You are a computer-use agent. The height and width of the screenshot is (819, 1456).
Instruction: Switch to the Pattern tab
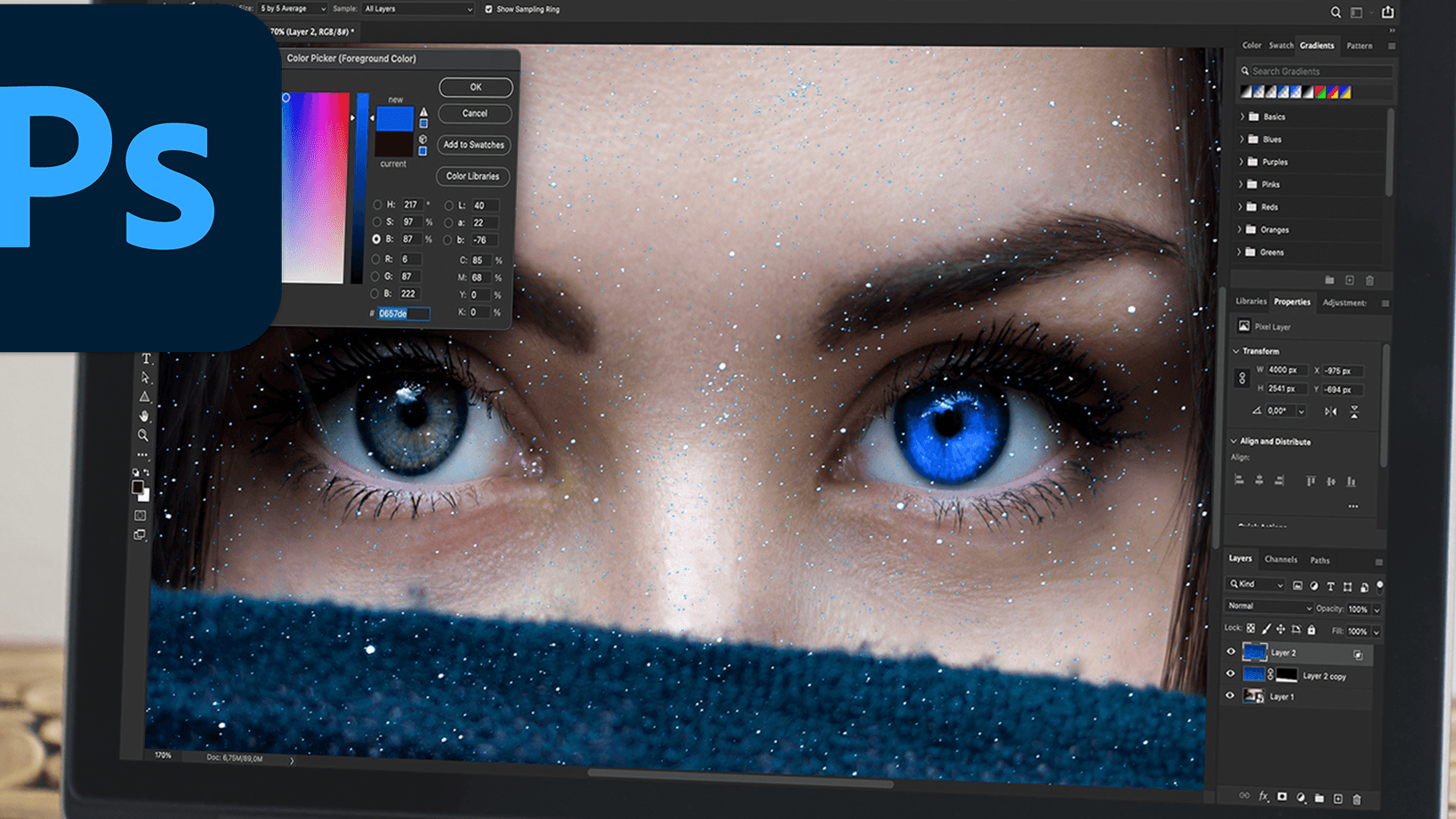[x=1359, y=45]
